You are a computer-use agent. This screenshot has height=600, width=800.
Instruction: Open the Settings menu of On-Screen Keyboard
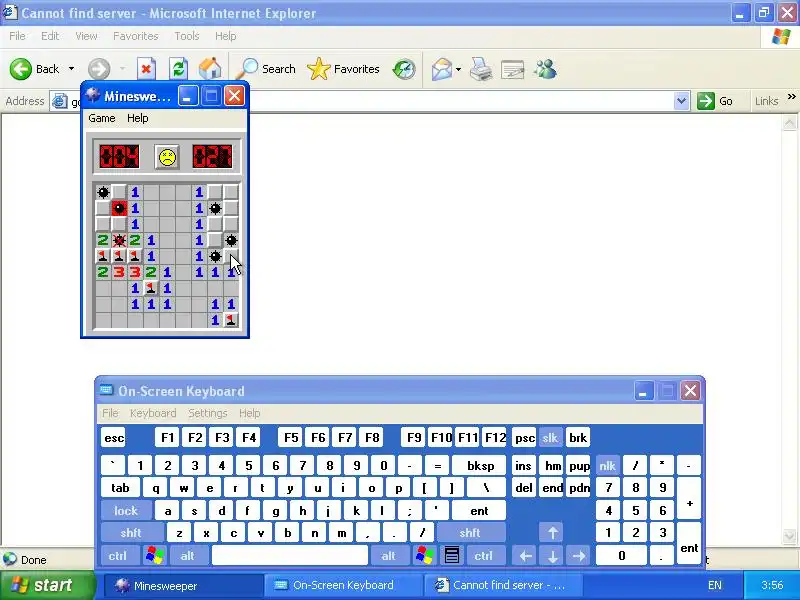coord(208,413)
